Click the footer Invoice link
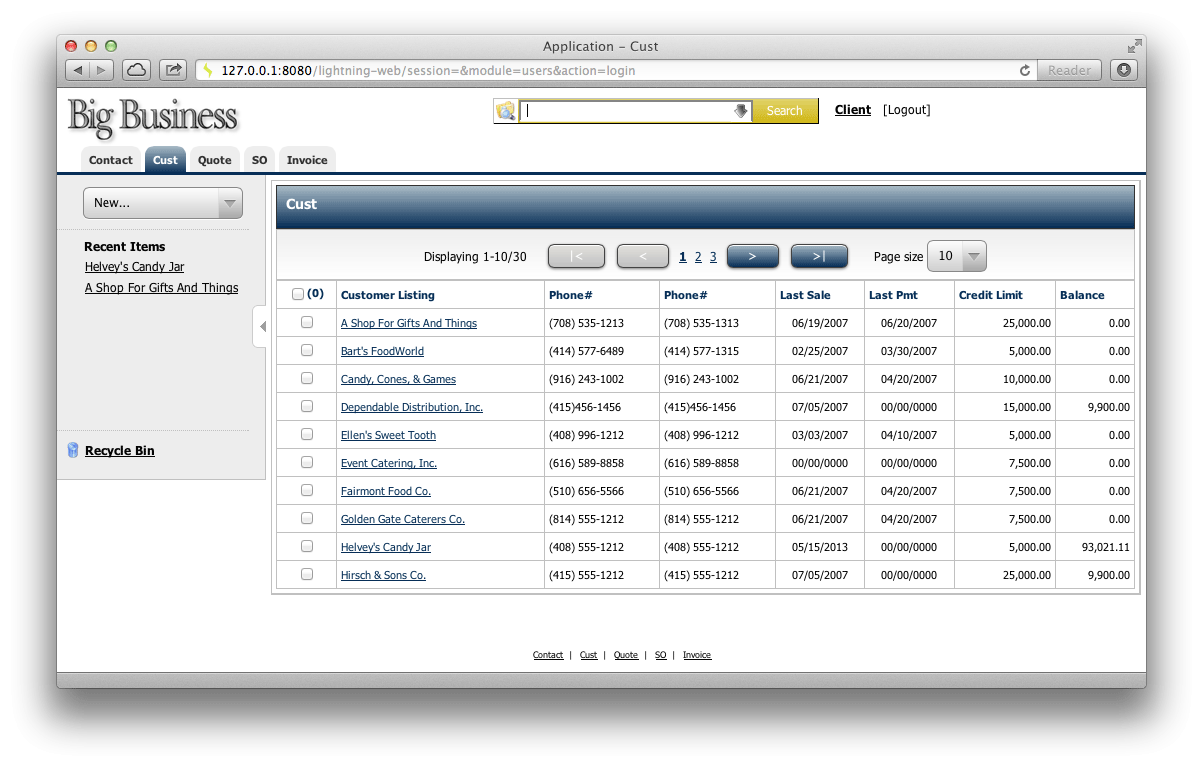 tap(697, 655)
